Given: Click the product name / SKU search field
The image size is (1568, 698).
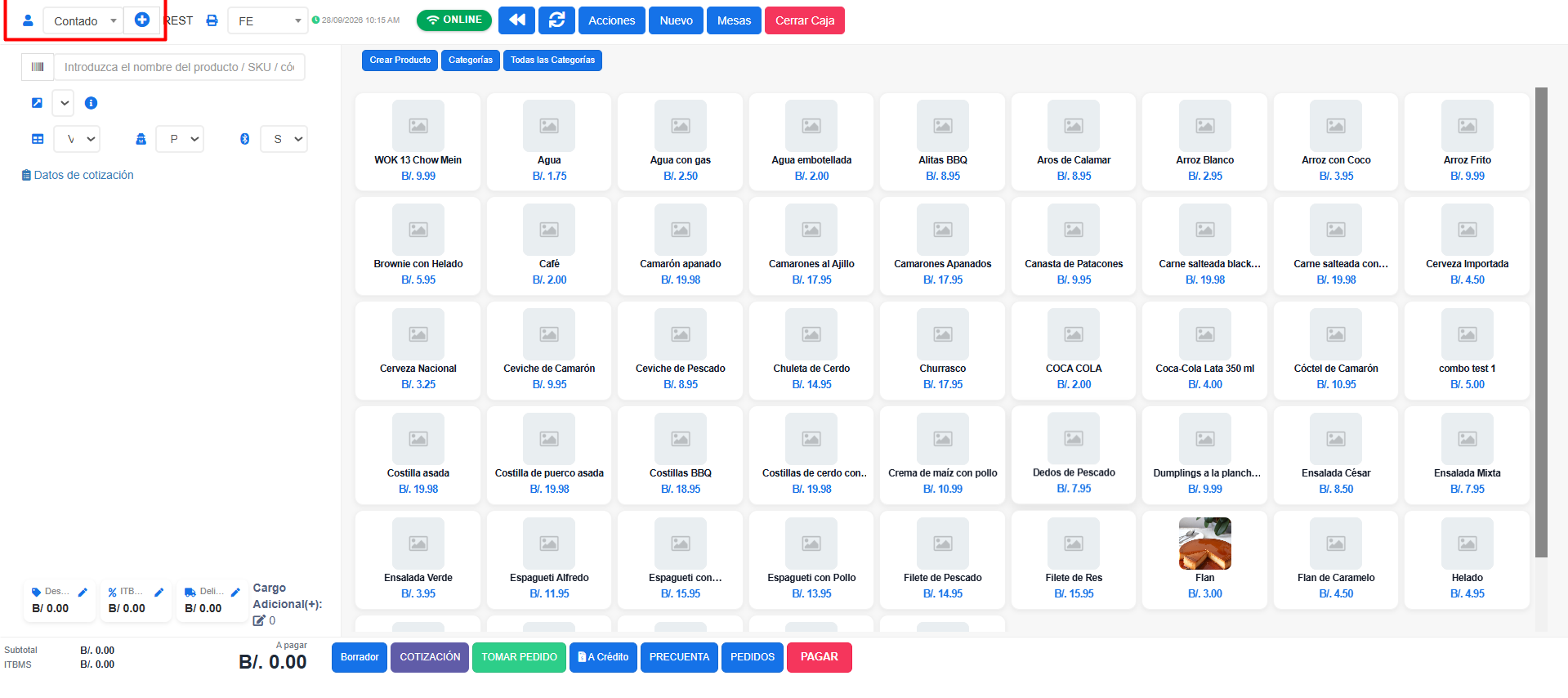Looking at the screenshot, I should pos(180,67).
